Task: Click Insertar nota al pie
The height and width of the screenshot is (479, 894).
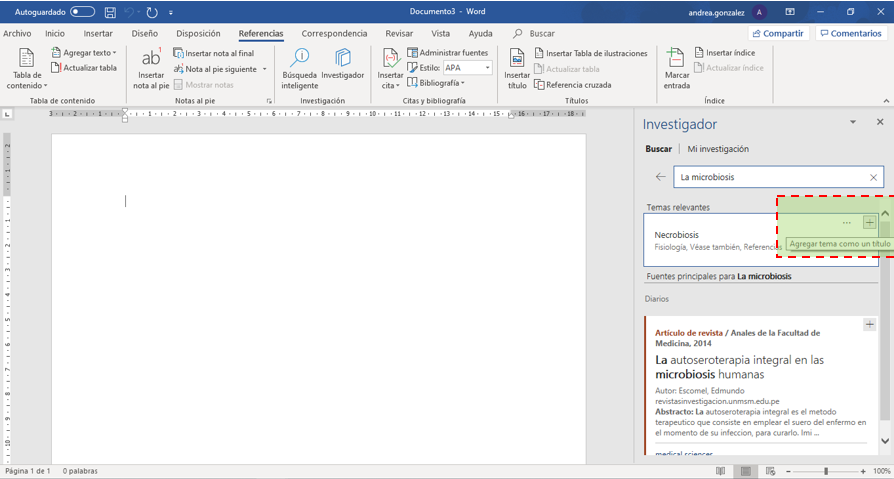Action: pyautogui.click(x=151, y=69)
